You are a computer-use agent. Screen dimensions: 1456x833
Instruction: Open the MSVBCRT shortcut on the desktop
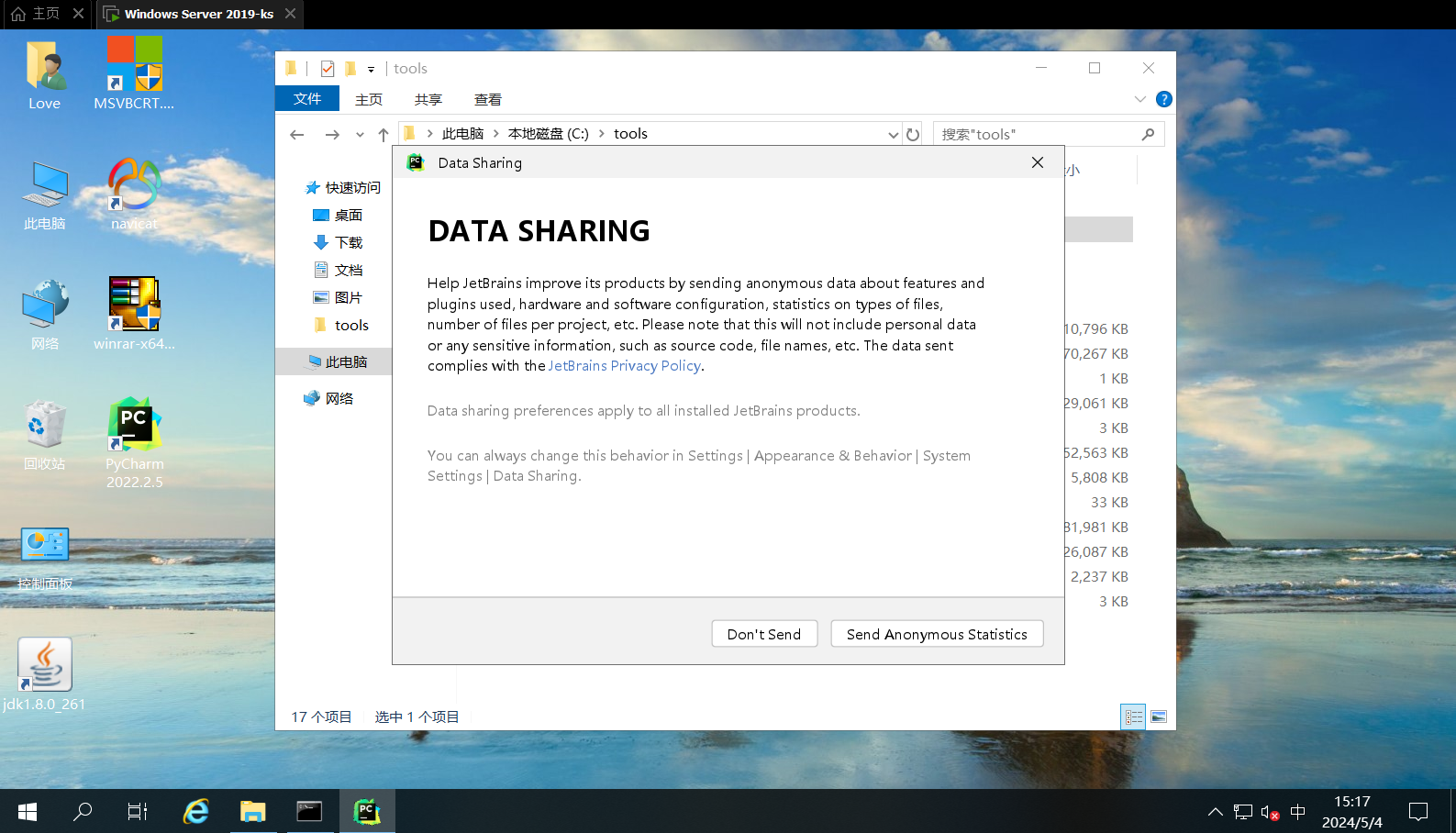[x=134, y=75]
